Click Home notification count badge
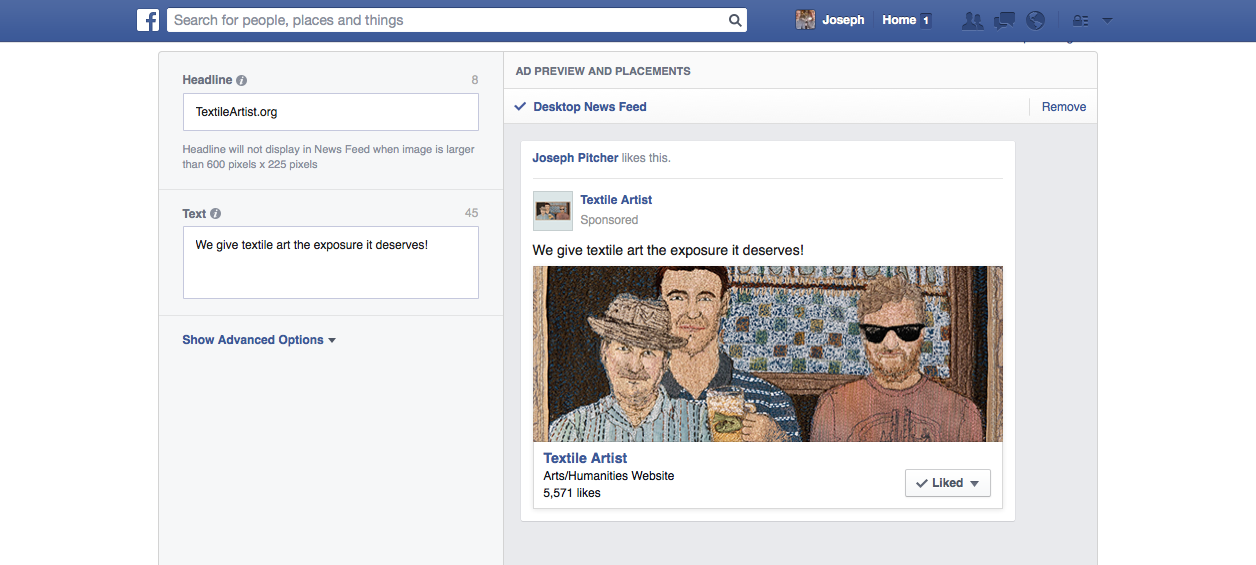Image resolution: width=1256 pixels, height=565 pixels. [926, 20]
